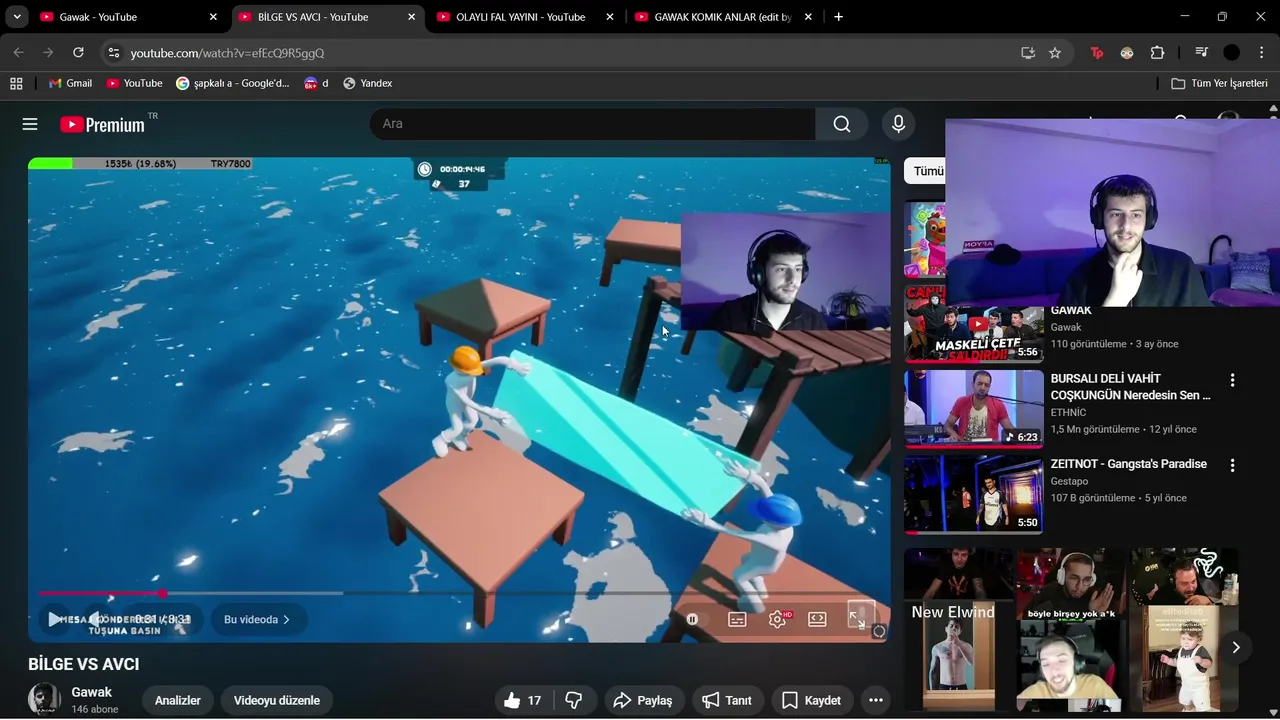Screen dimensions: 1280x720
Task: Switch to theater mode icon
Action: click(817, 620)
